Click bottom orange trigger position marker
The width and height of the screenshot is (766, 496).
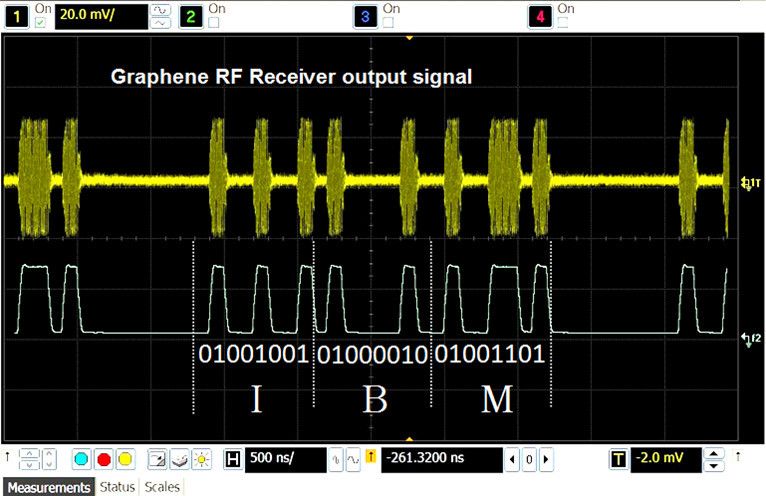tap(409, 439)
